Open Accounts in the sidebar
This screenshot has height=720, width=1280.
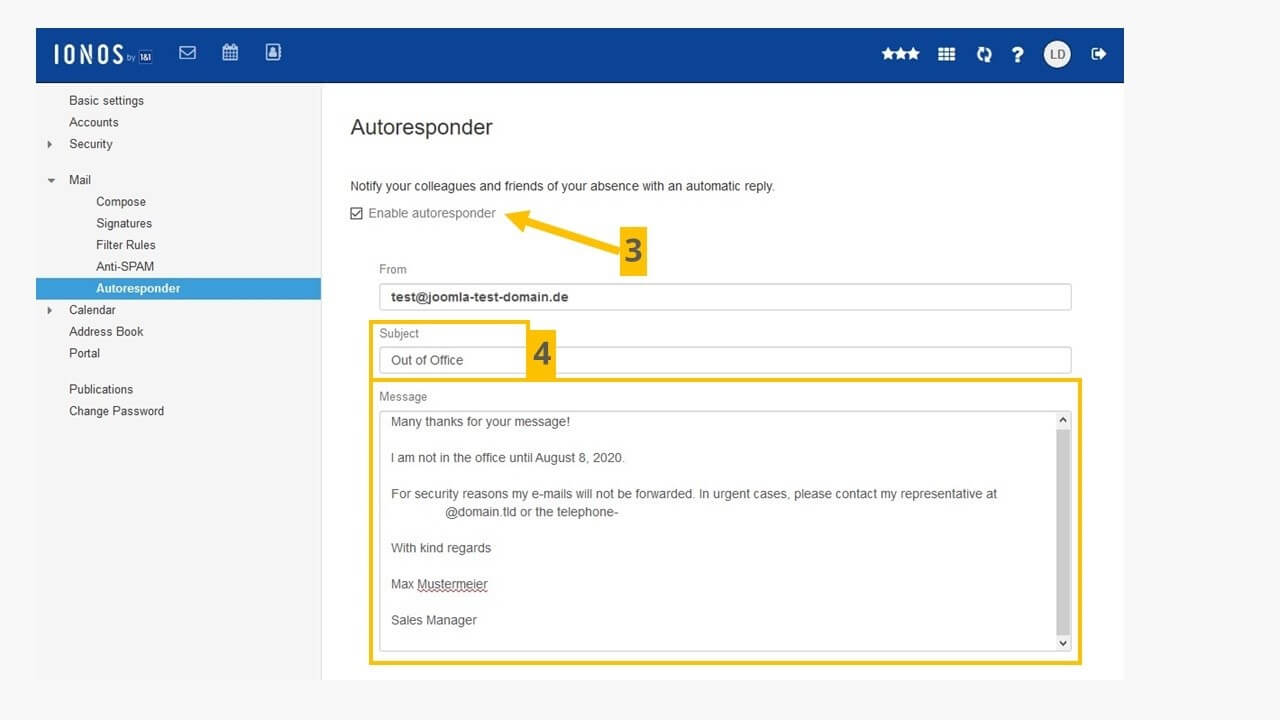94,122
